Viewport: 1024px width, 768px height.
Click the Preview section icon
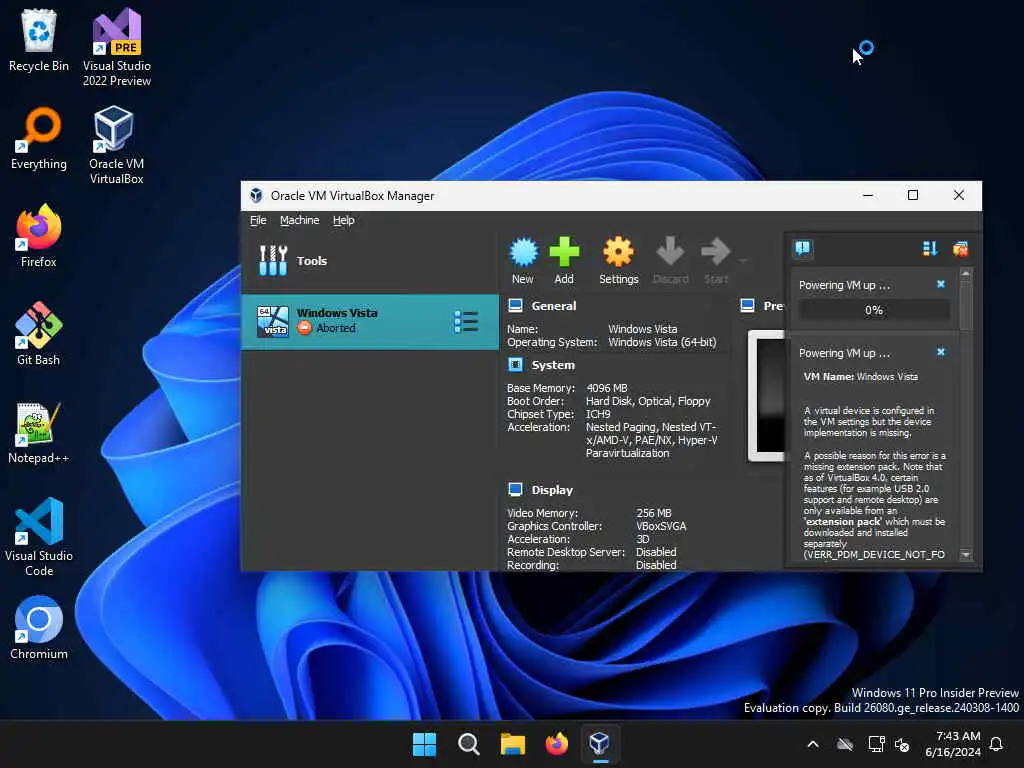point(748,305)
